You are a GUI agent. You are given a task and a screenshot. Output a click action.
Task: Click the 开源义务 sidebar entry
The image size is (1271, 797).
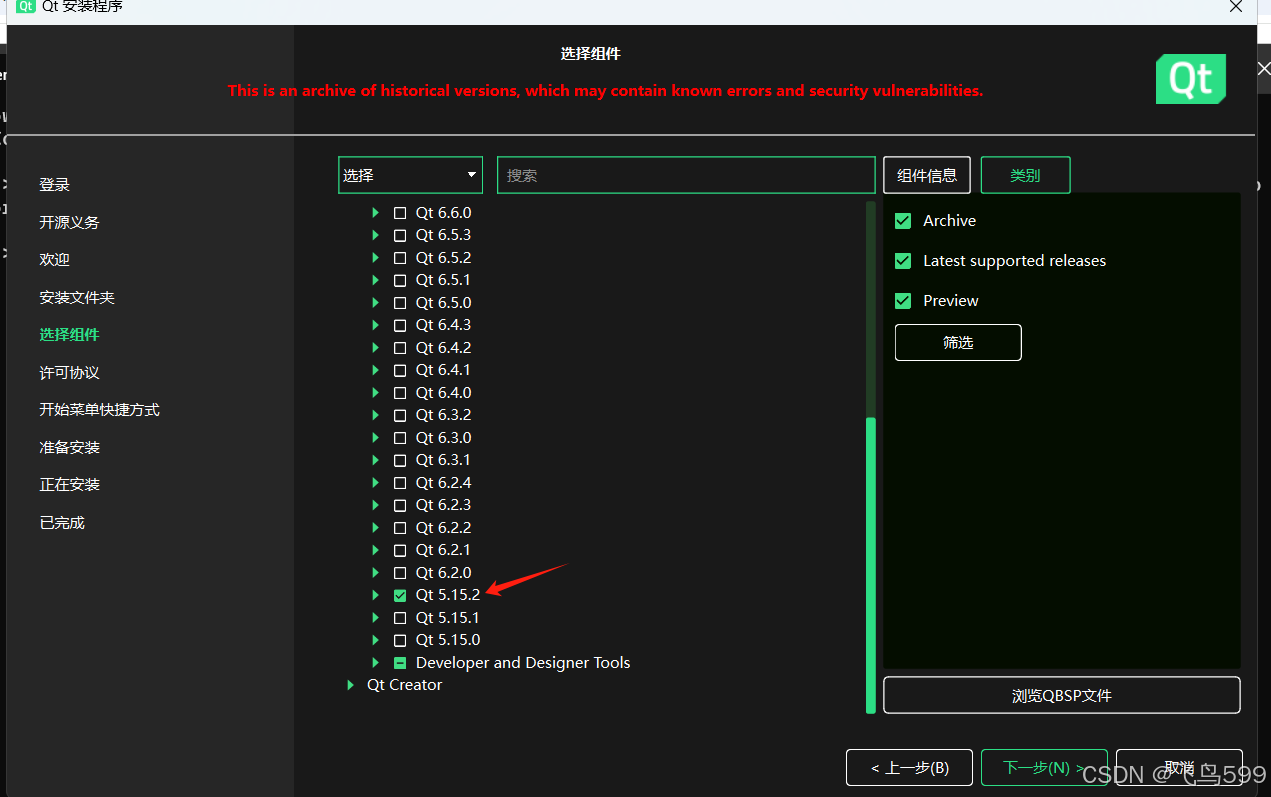point(70,223)
